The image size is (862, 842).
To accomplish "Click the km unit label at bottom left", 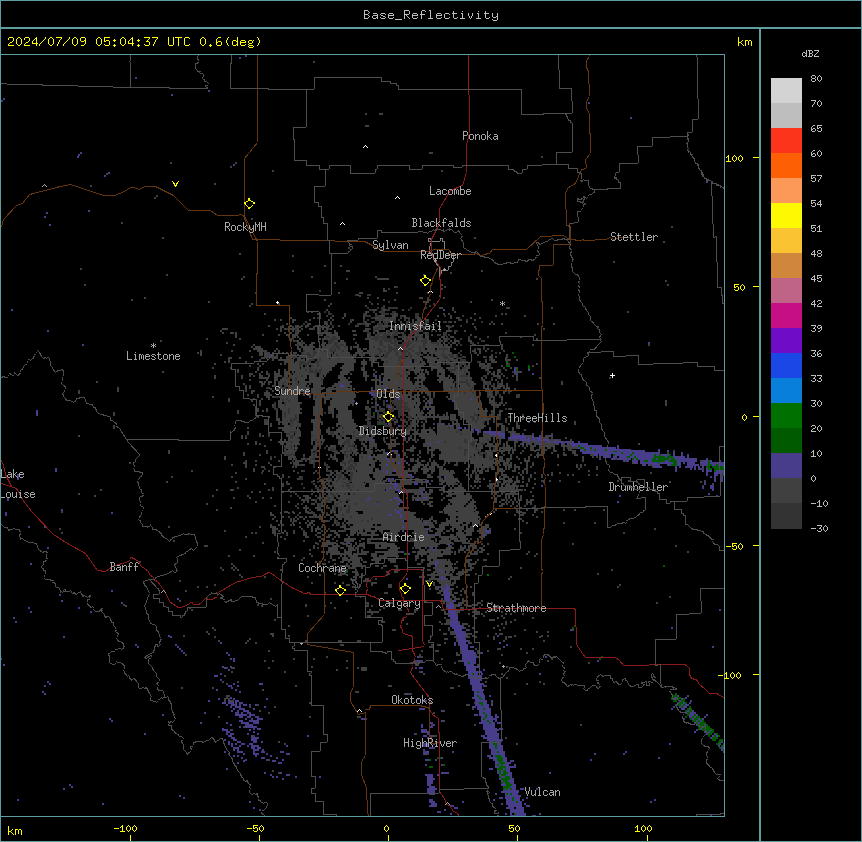I will click(x=15, y=830).
